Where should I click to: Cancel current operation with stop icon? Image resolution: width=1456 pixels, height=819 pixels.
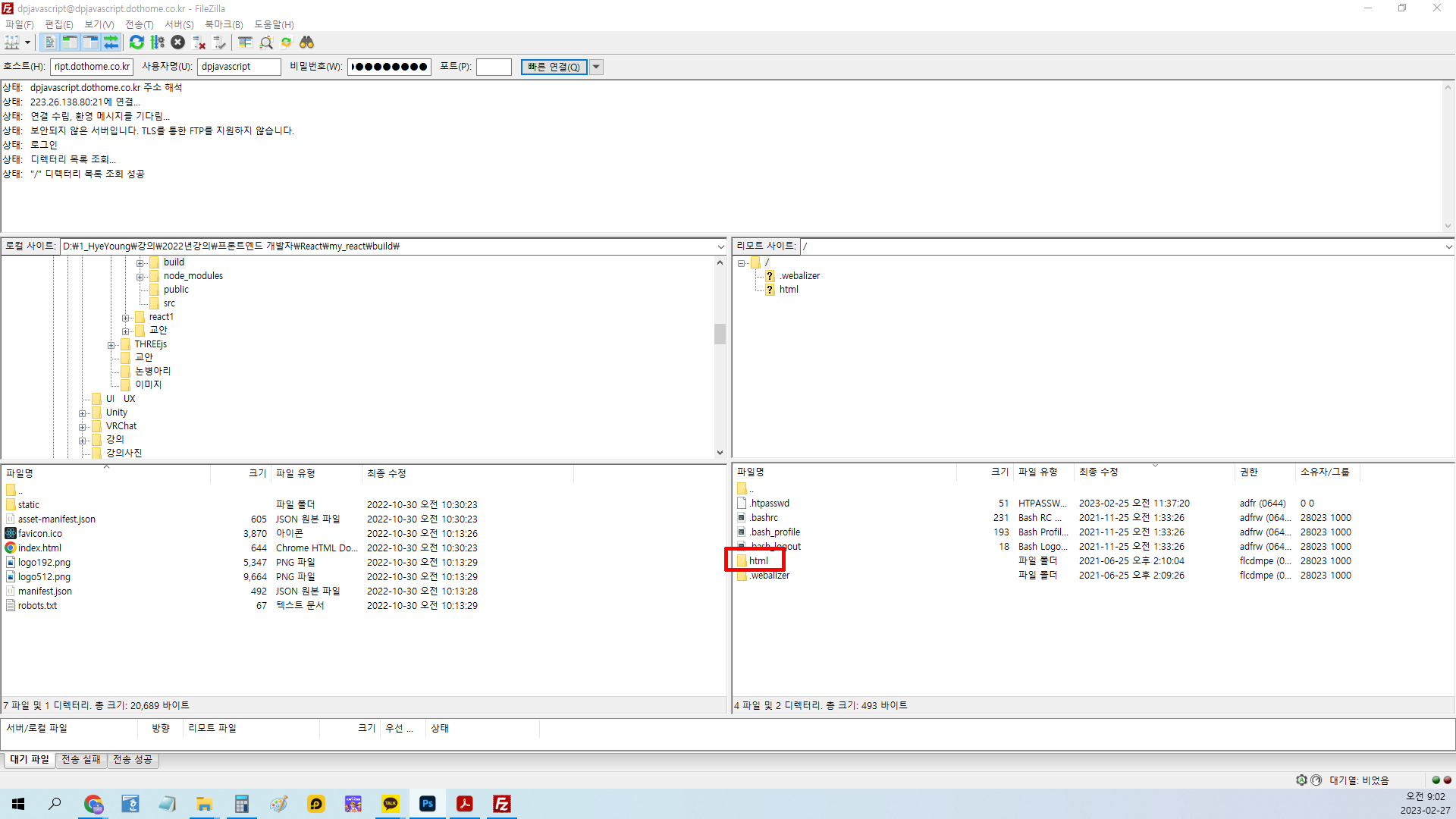coord(177,42)
